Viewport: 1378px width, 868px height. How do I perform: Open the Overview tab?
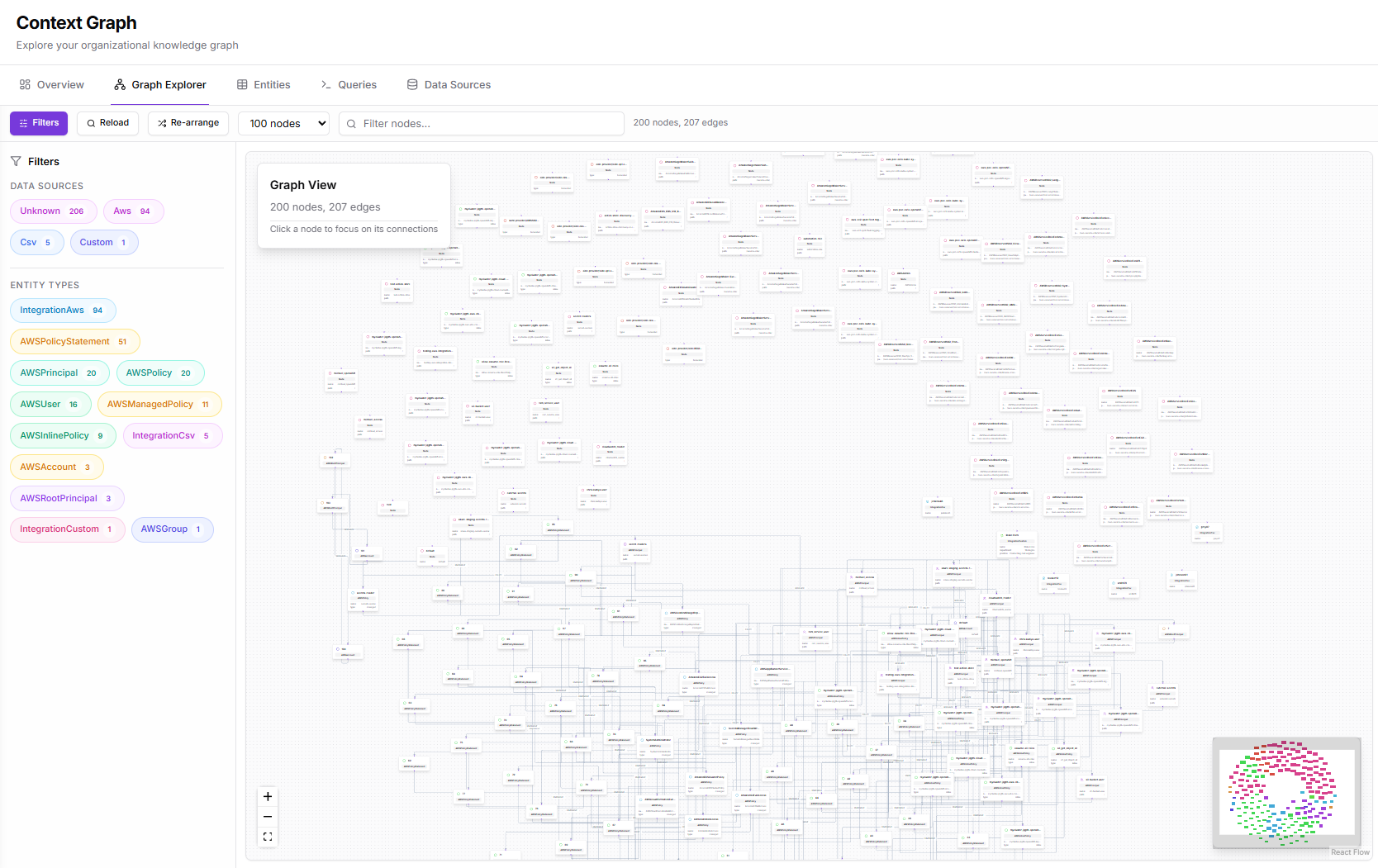coord(52,85)
